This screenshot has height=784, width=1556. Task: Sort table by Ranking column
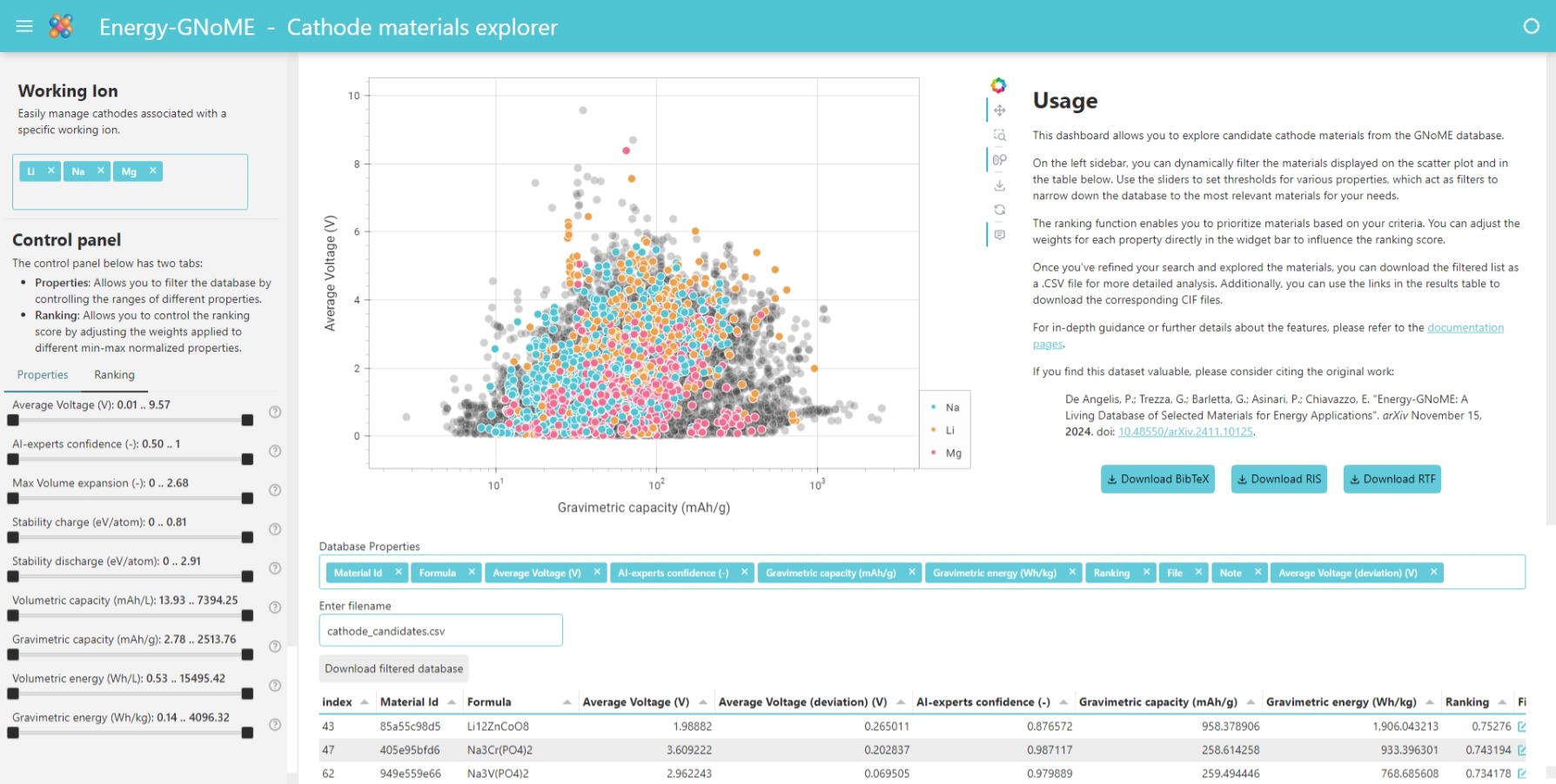pos(1476,702)
